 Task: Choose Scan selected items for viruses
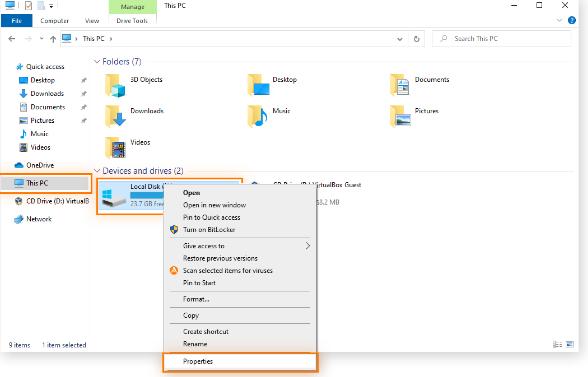(x=228, y=270)
